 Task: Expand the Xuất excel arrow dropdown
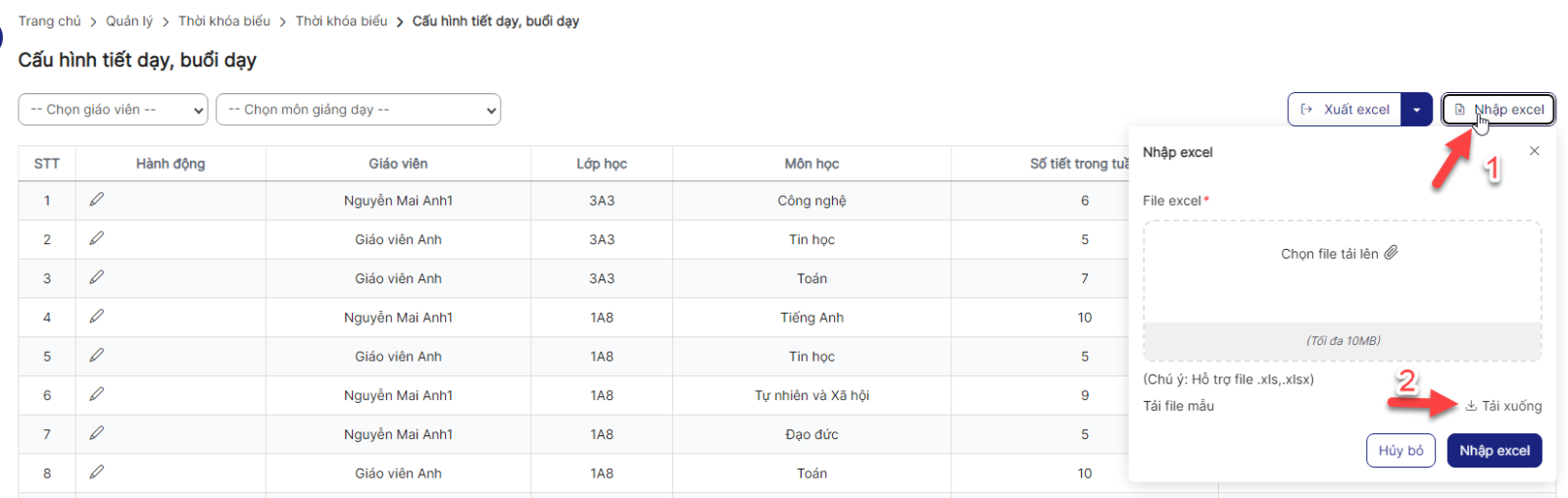pos(1417,110)
